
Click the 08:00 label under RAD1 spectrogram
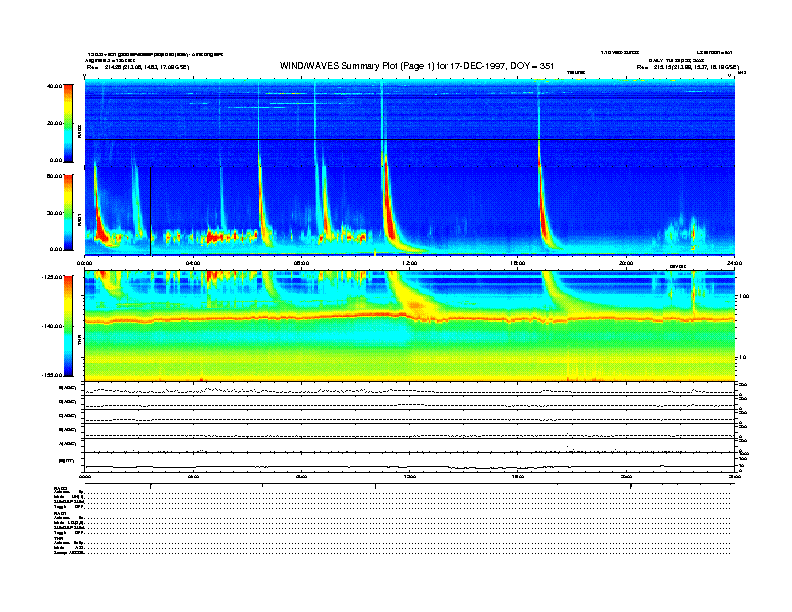pos(301,263)
